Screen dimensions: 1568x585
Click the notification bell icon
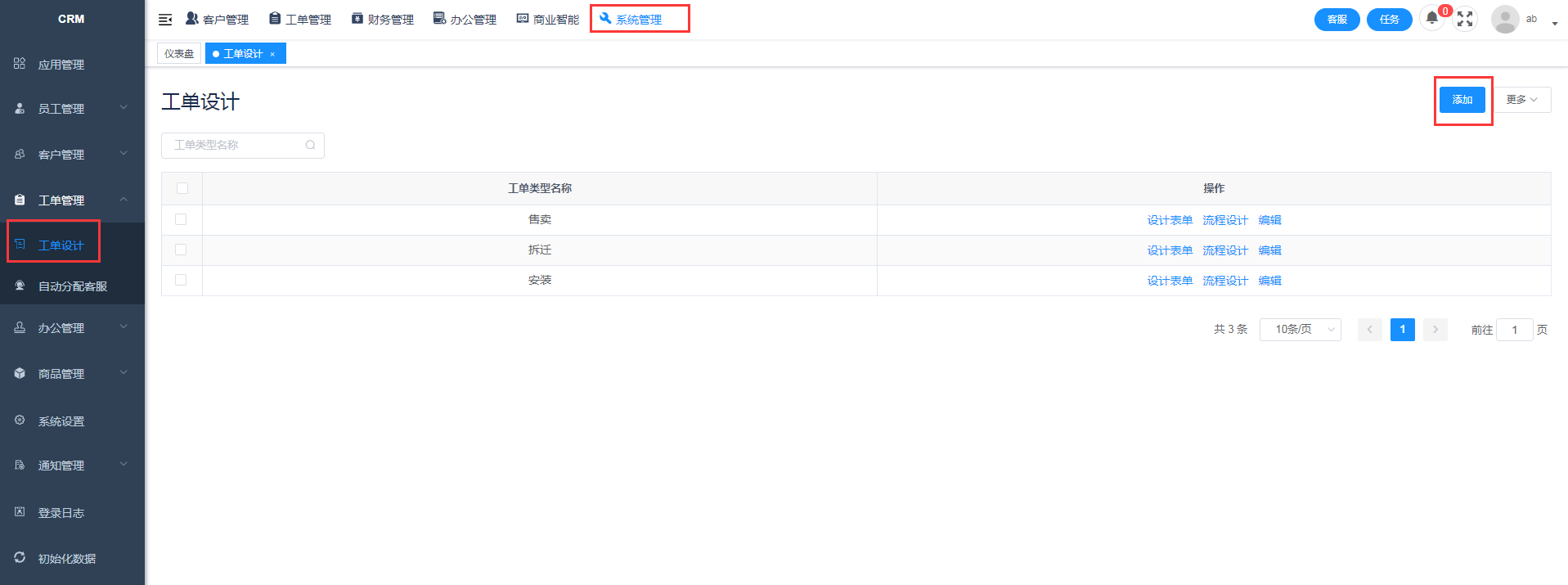coord(1431,18)
